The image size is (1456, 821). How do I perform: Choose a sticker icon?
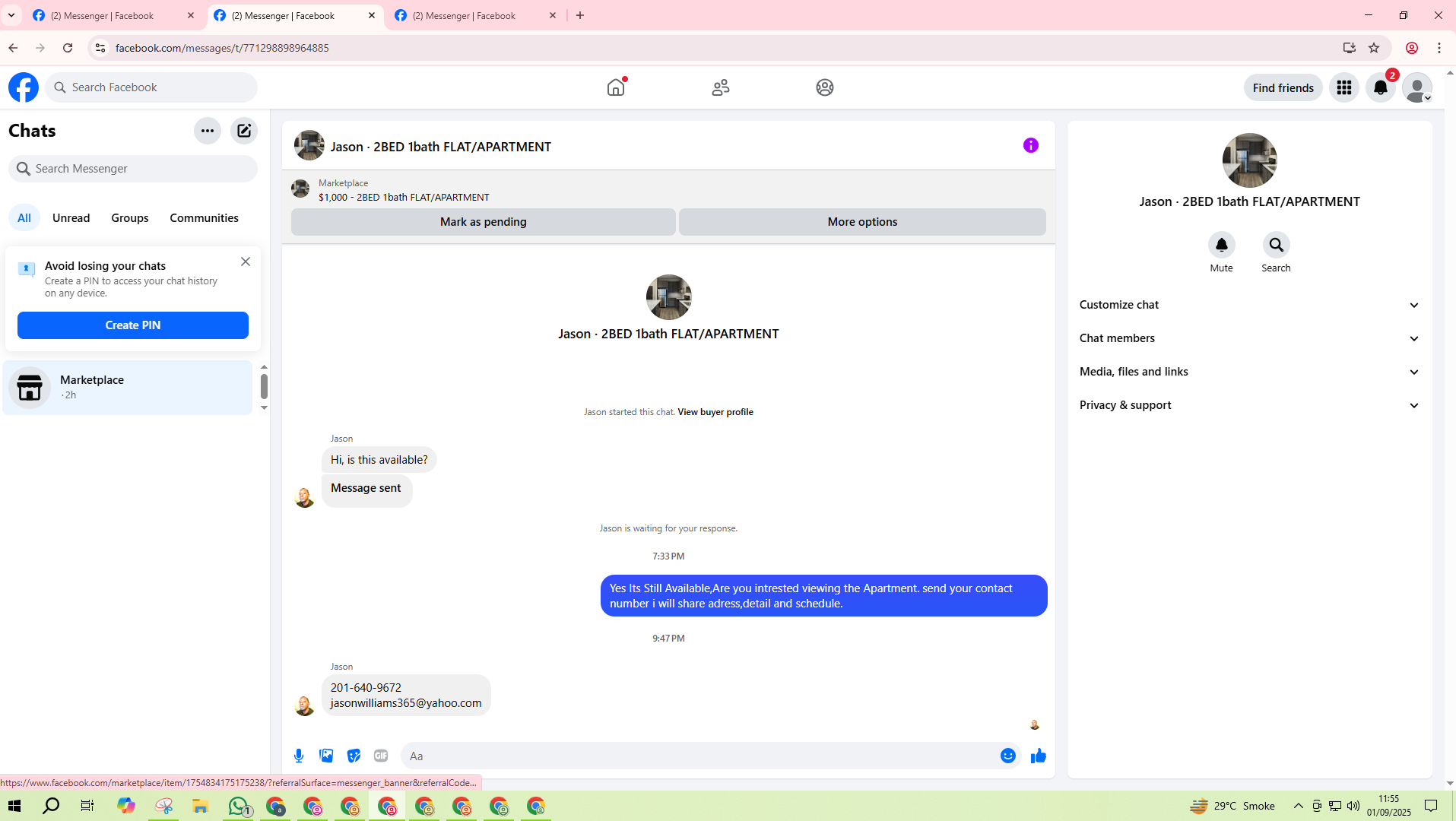click(x=354, y=756)
